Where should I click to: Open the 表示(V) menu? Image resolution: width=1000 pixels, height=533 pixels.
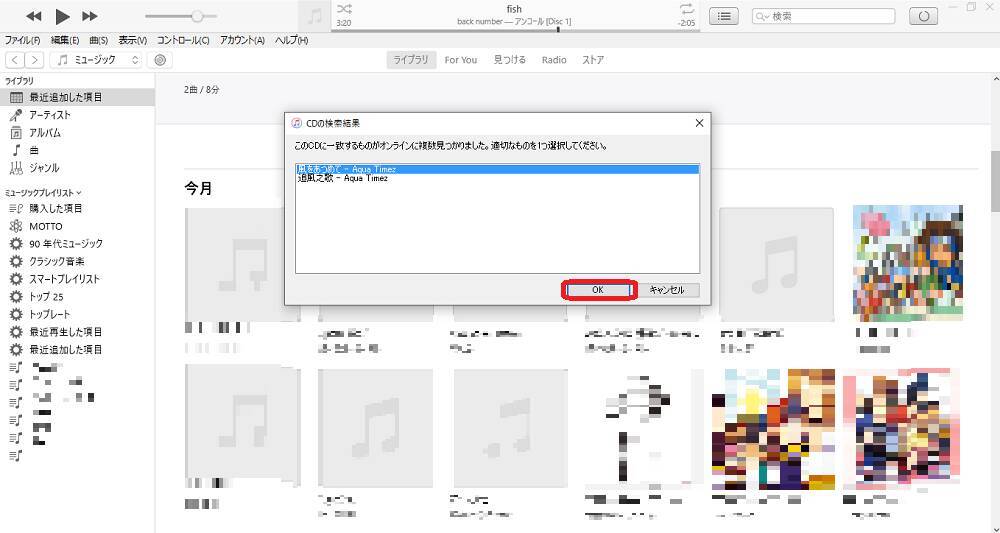pyautogui.click(x=133, y=40)
